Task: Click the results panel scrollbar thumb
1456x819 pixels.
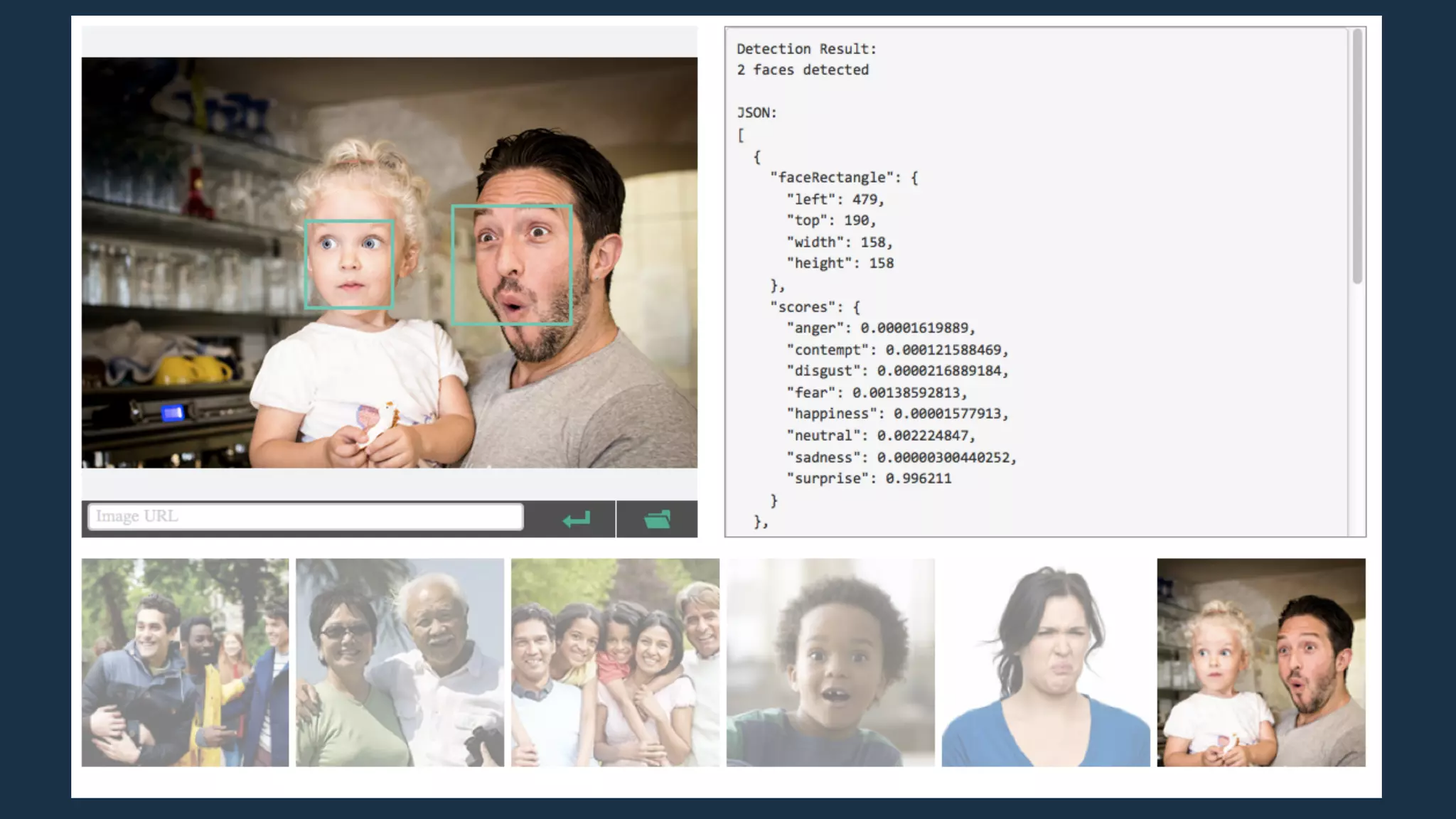Action: [x=1357, y=156]
